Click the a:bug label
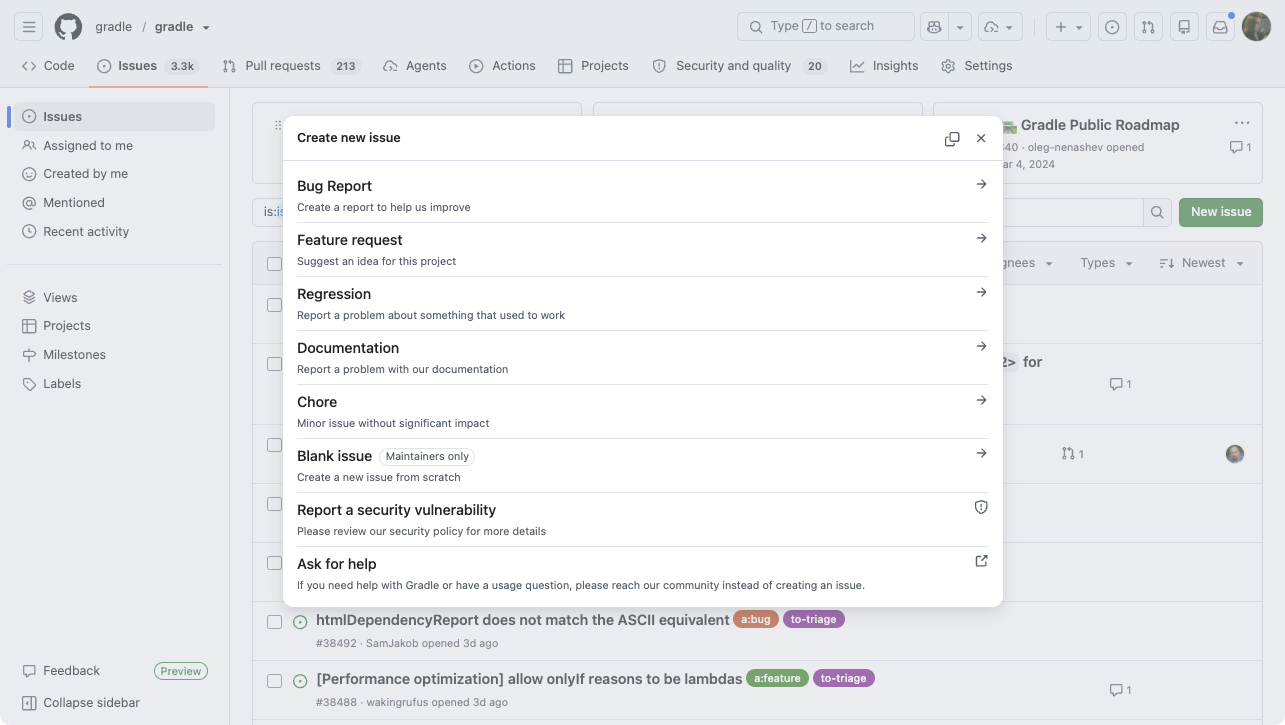Screen dimensions: 1285x725 (755, 620)
